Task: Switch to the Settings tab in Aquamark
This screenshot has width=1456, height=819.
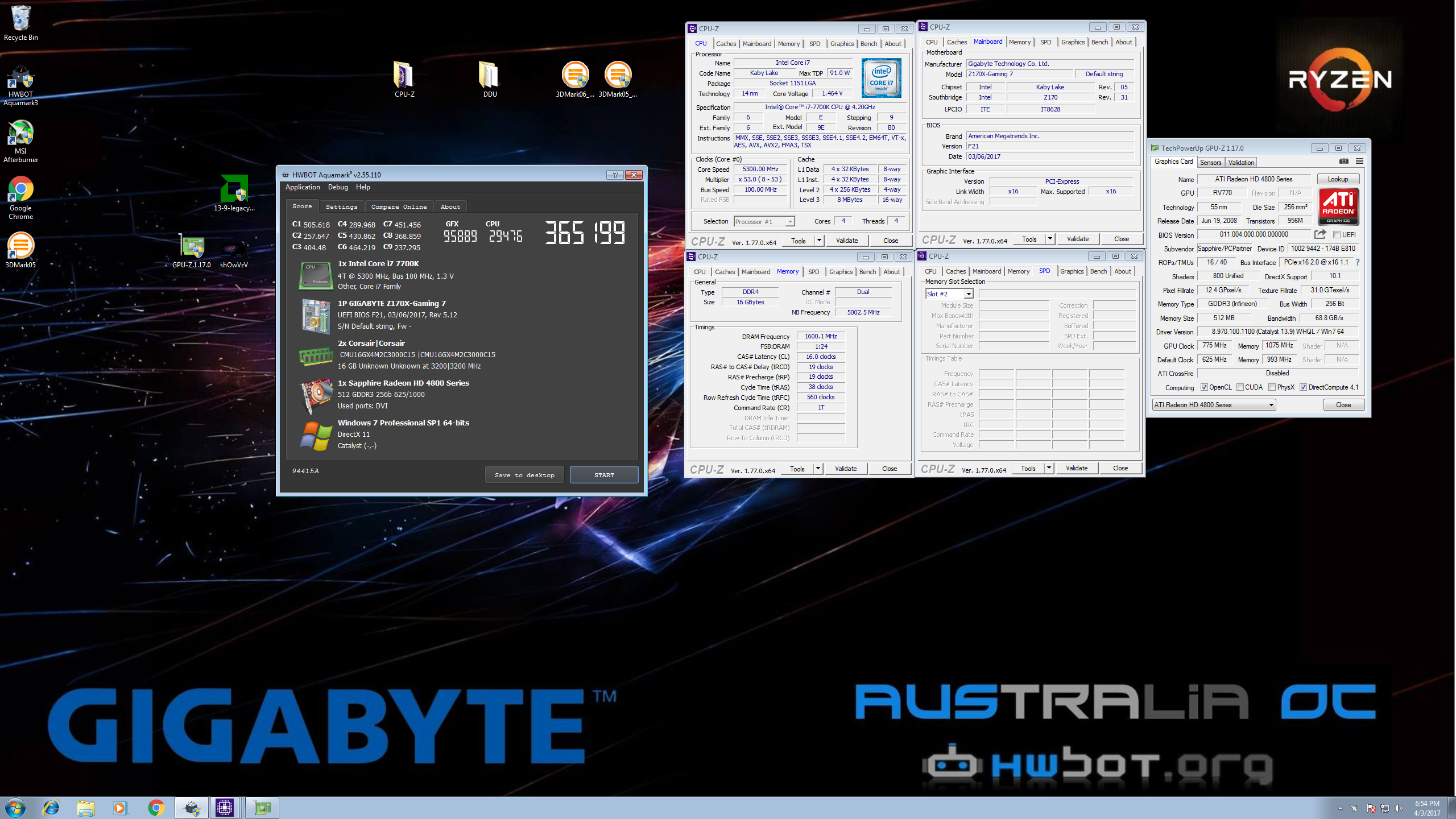Action: 341,206
